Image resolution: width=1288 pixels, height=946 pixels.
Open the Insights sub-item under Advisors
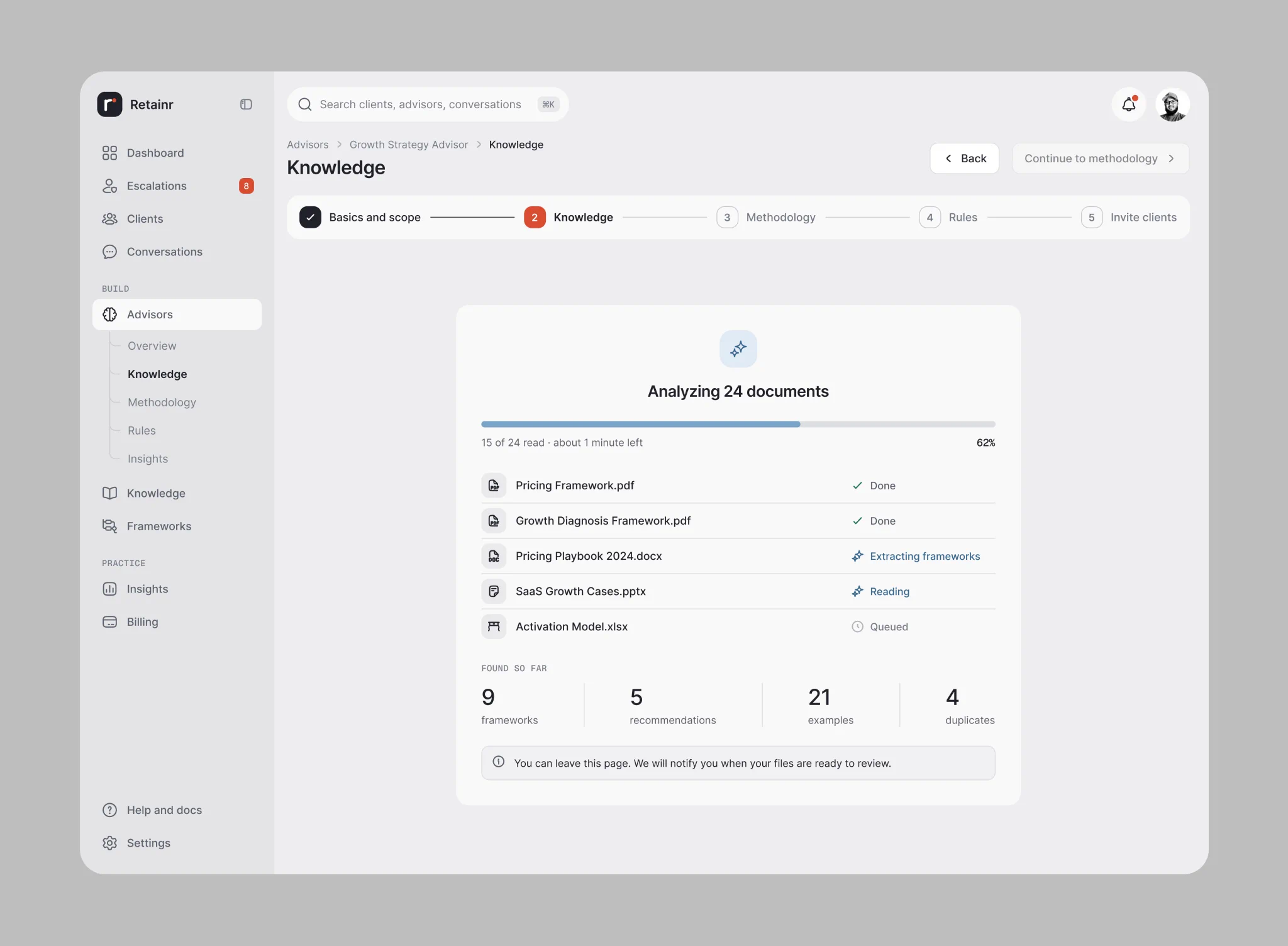pos(148,459)
